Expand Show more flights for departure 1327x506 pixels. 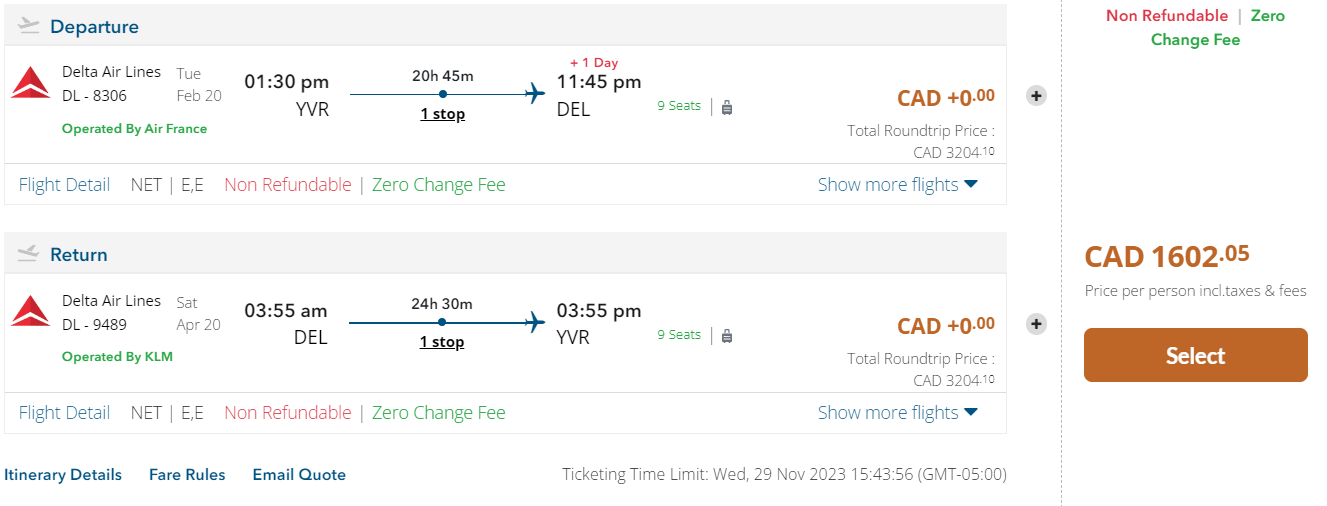pyautogui.click(x=897, y=185)
